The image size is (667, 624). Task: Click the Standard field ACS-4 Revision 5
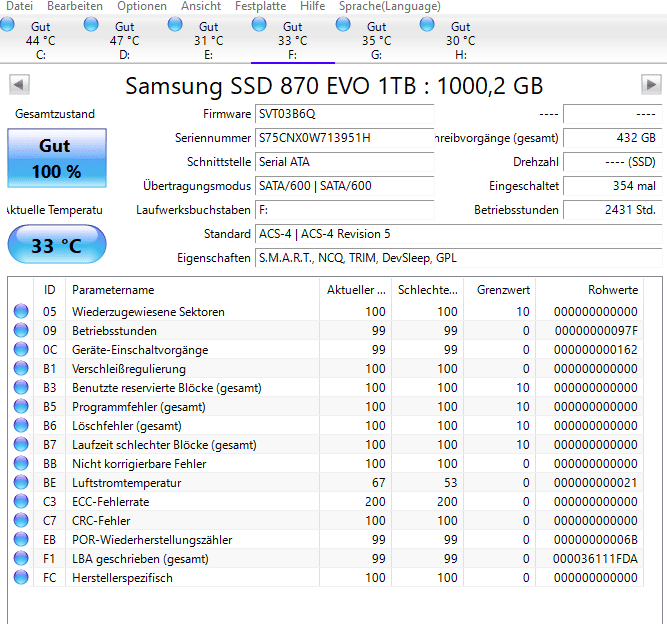click(458, 234)
